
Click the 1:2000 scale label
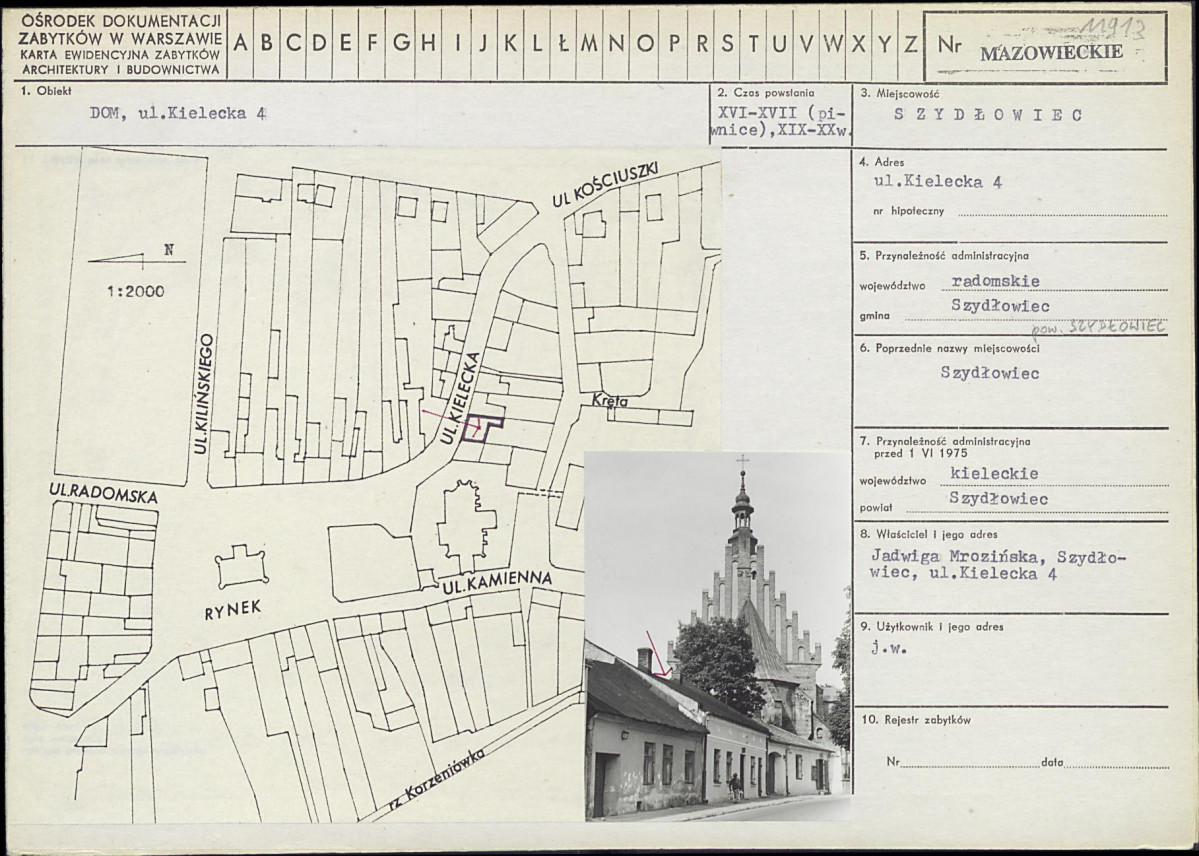coord(135,292)
